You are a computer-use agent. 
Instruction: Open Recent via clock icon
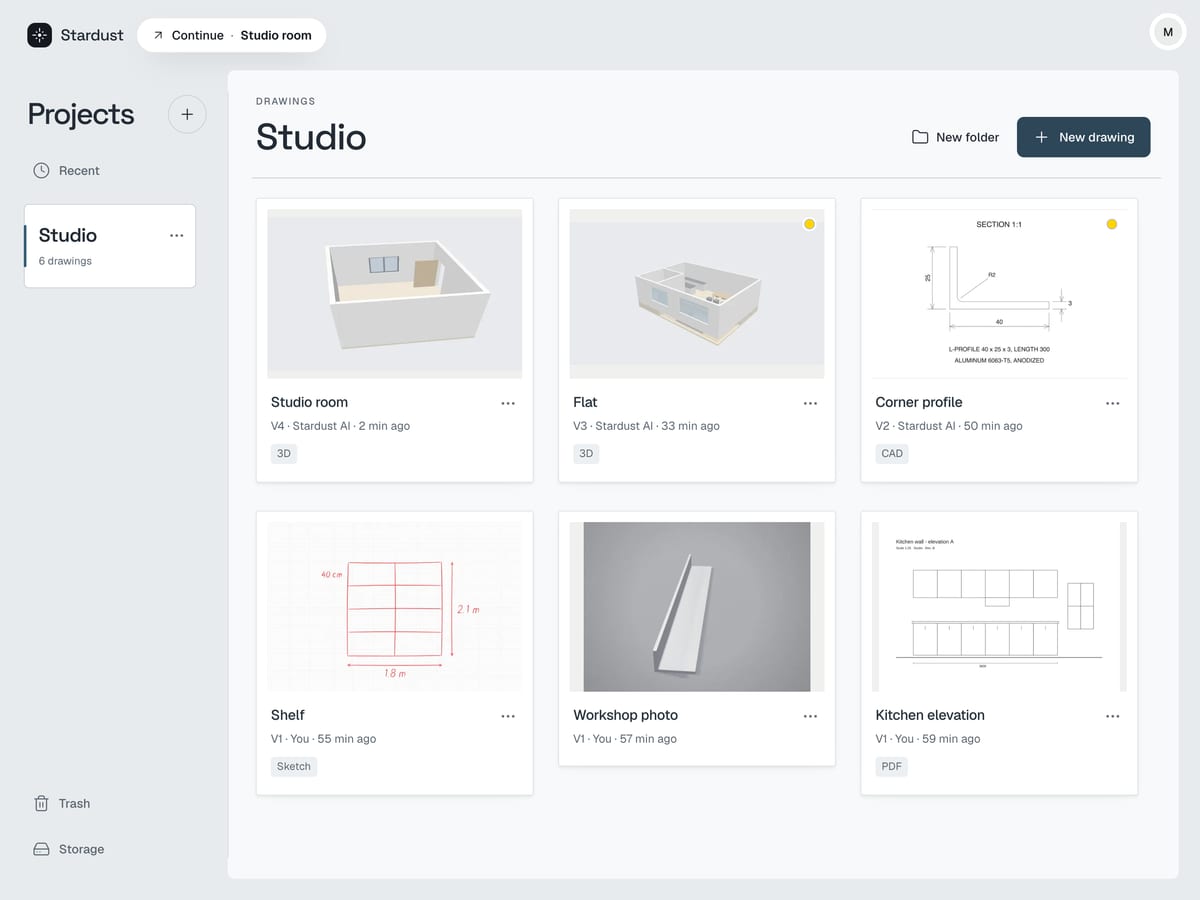[41, 171]
